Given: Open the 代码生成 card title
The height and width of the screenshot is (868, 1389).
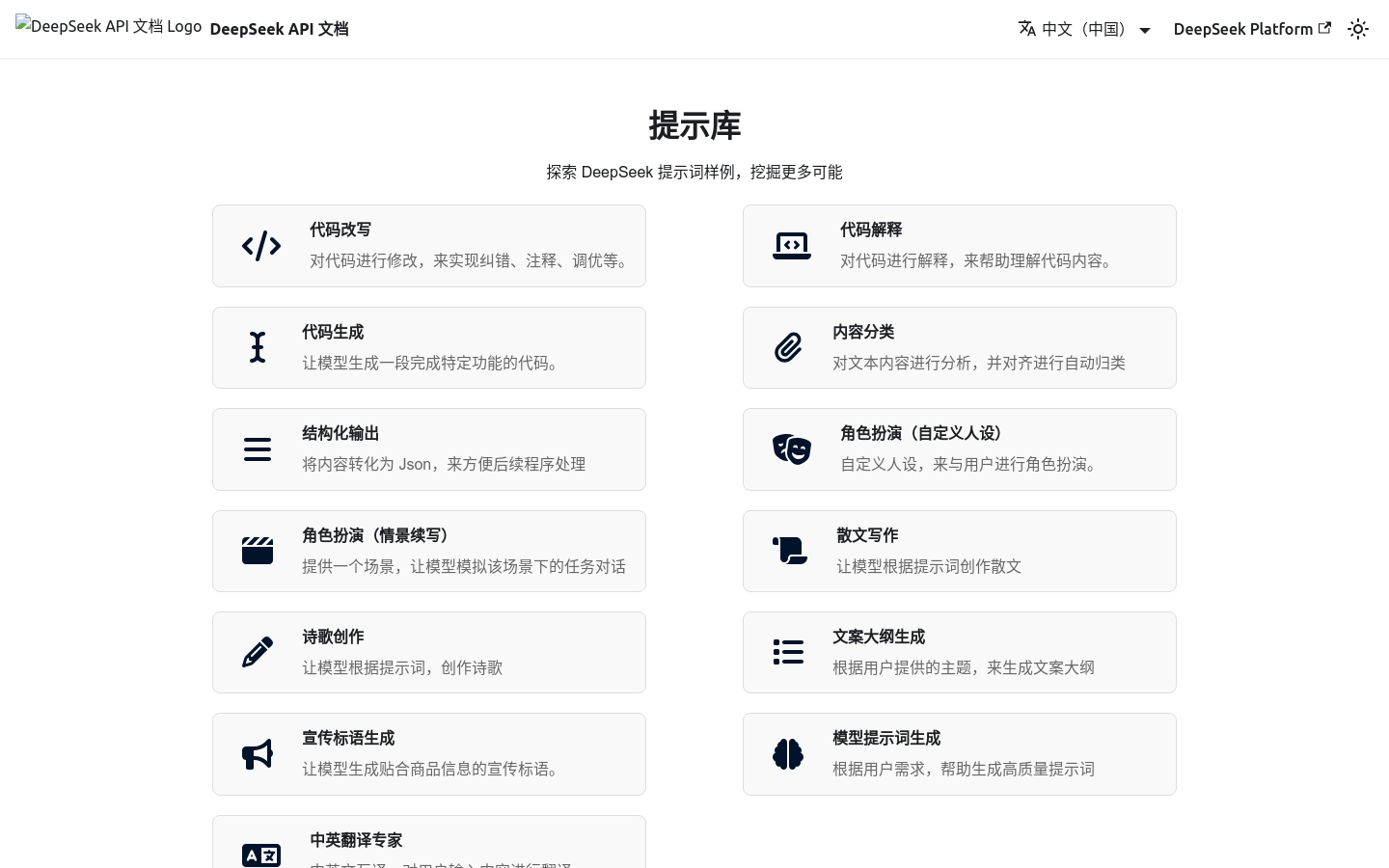Looking at the screenshot, I should coord(333,332).
